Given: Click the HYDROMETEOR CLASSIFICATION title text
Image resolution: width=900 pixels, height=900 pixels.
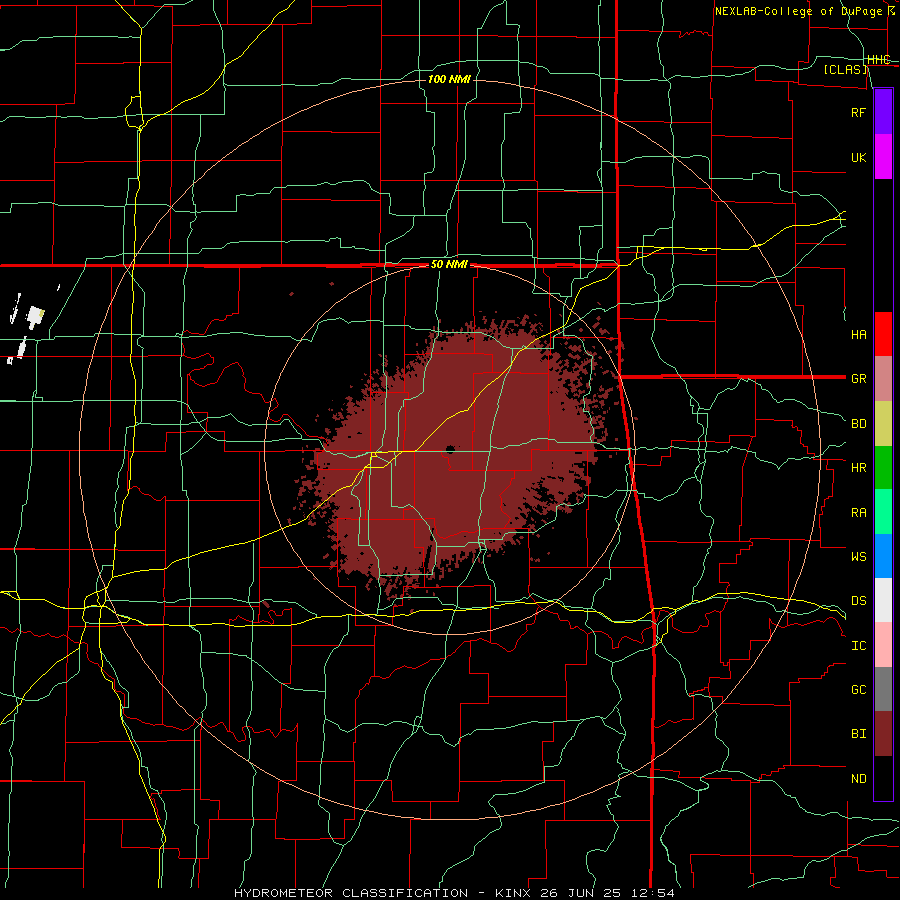Looking at the screenshot, I should pos(351,893).
